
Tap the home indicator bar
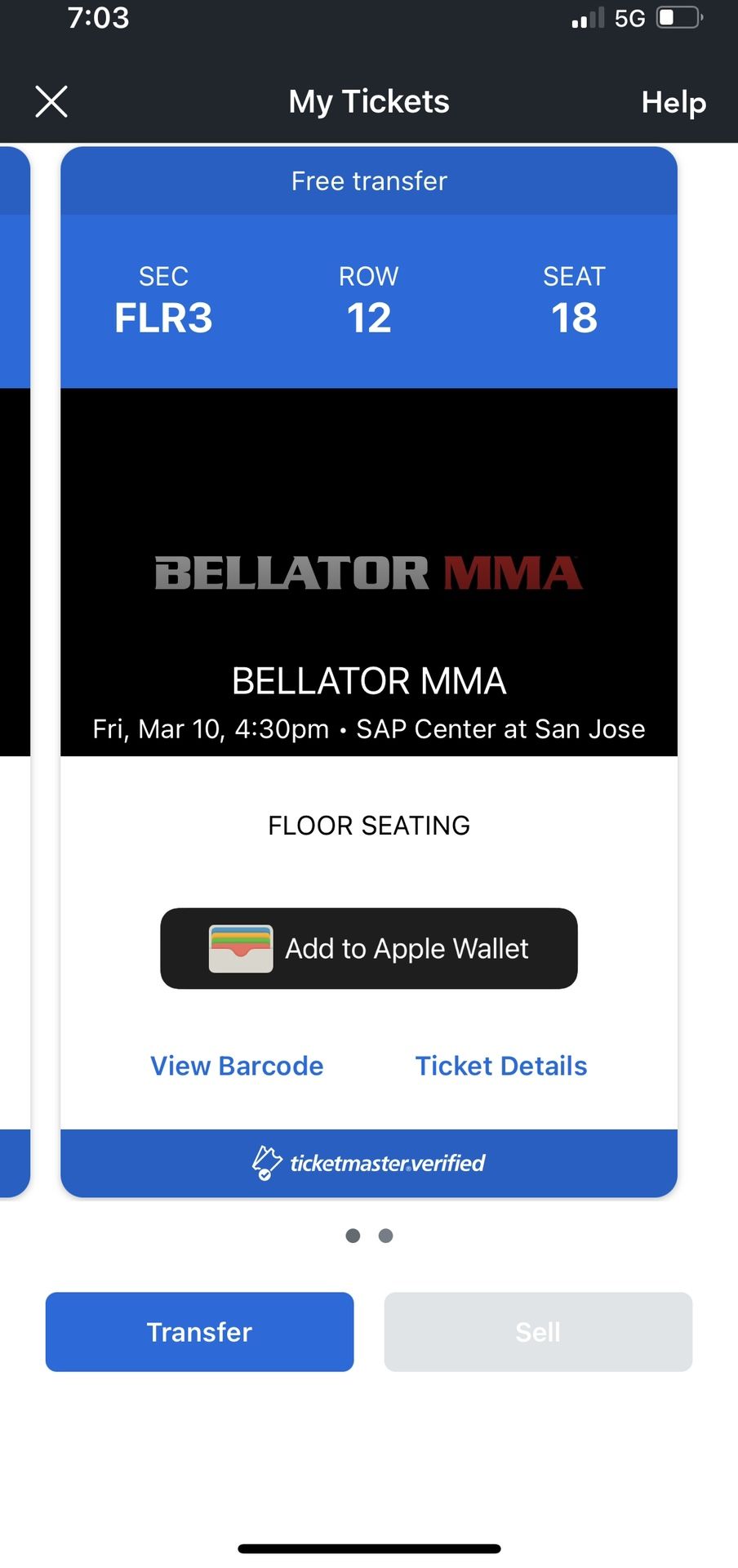(x=369, y=1548)
